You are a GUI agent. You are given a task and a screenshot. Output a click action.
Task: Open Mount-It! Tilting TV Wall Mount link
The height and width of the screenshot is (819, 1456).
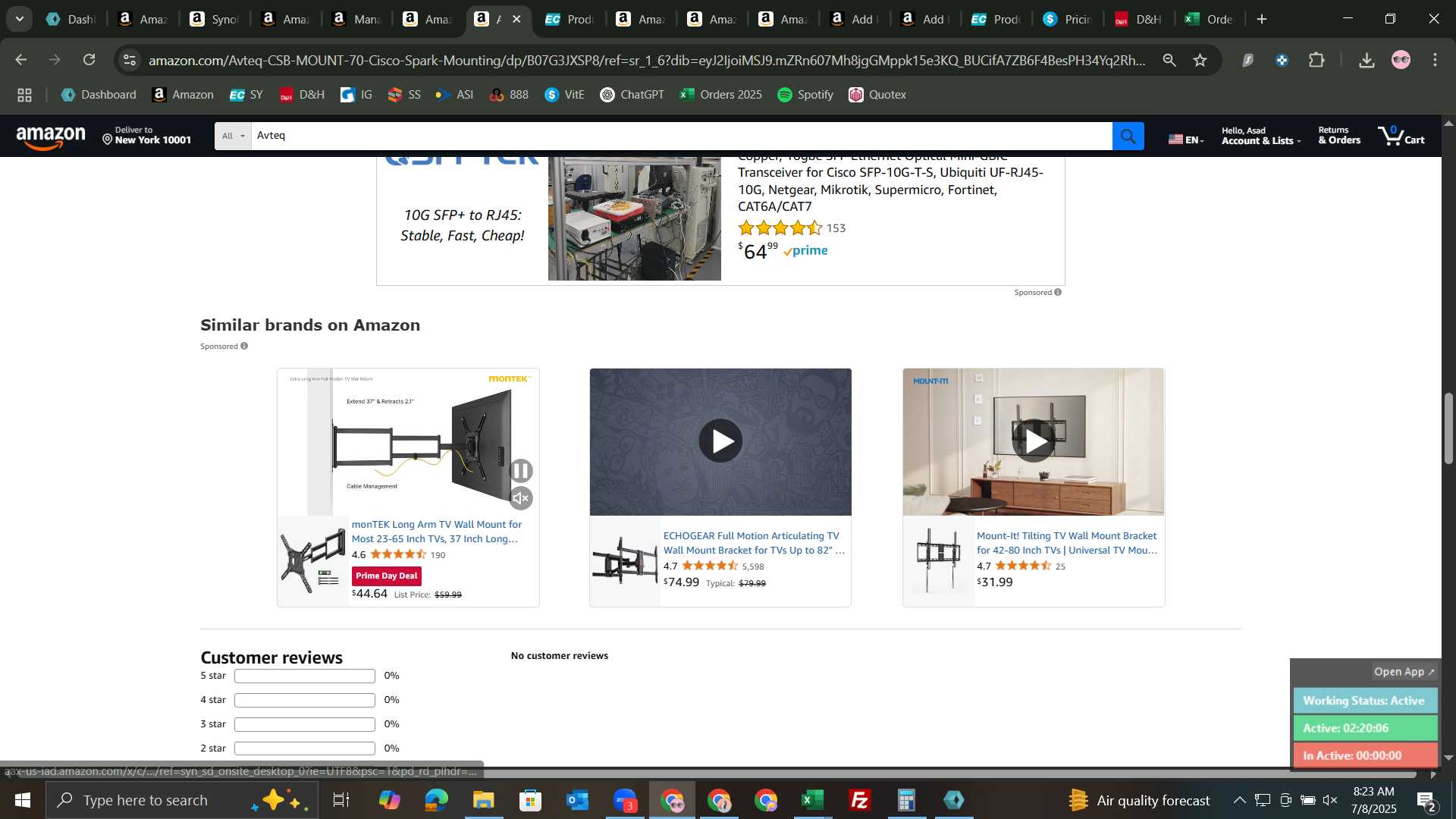coord(1067,543)
